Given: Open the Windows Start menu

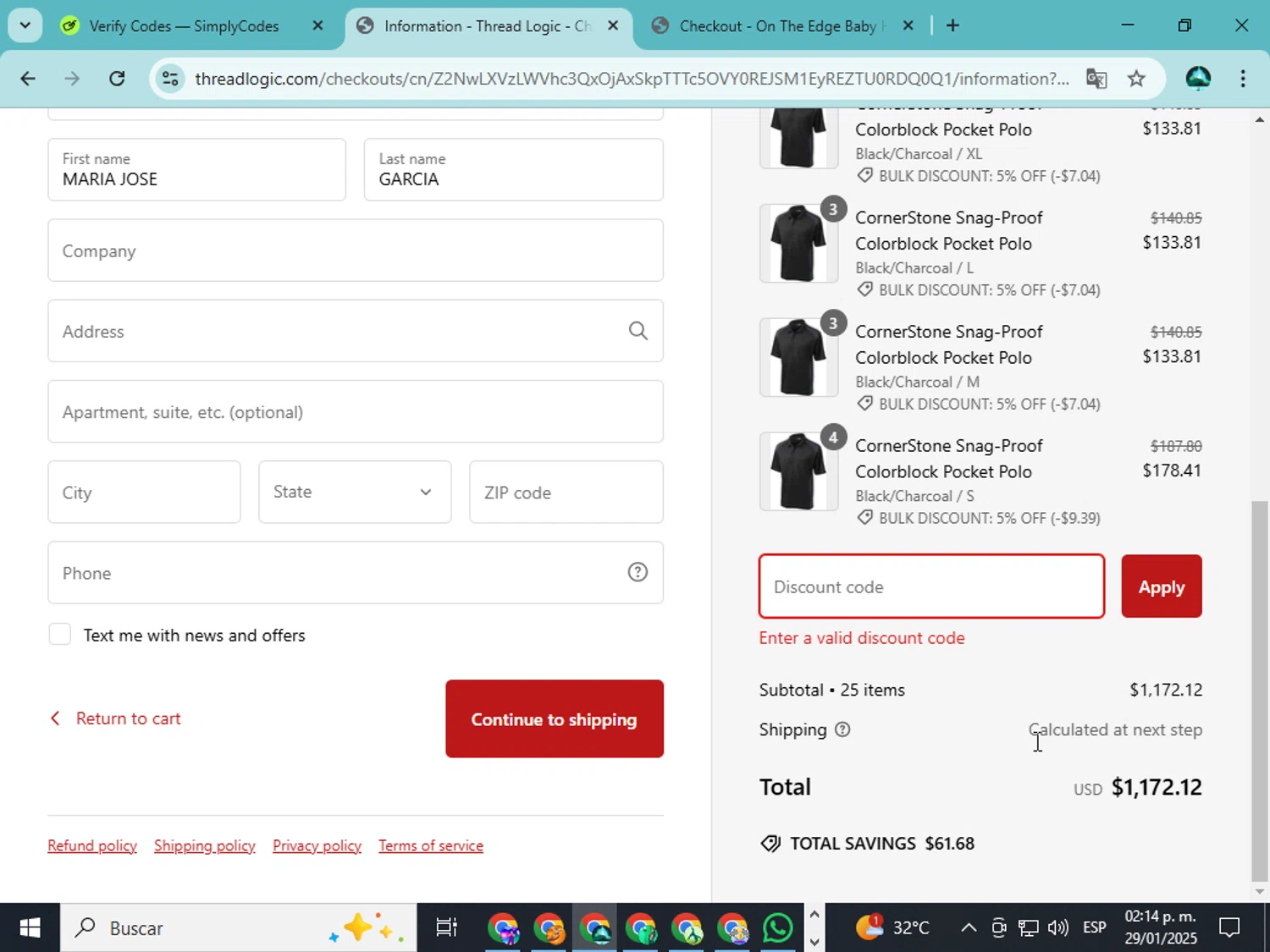Looking at the screenshot, I should pyautogui.click(x=30, y=928).
